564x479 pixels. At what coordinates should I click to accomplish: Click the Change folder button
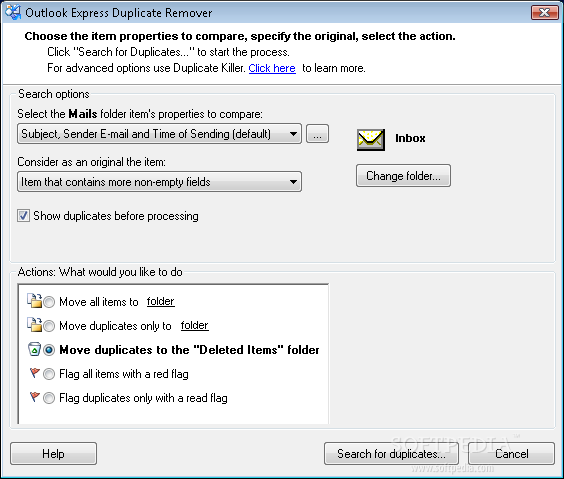403,176
